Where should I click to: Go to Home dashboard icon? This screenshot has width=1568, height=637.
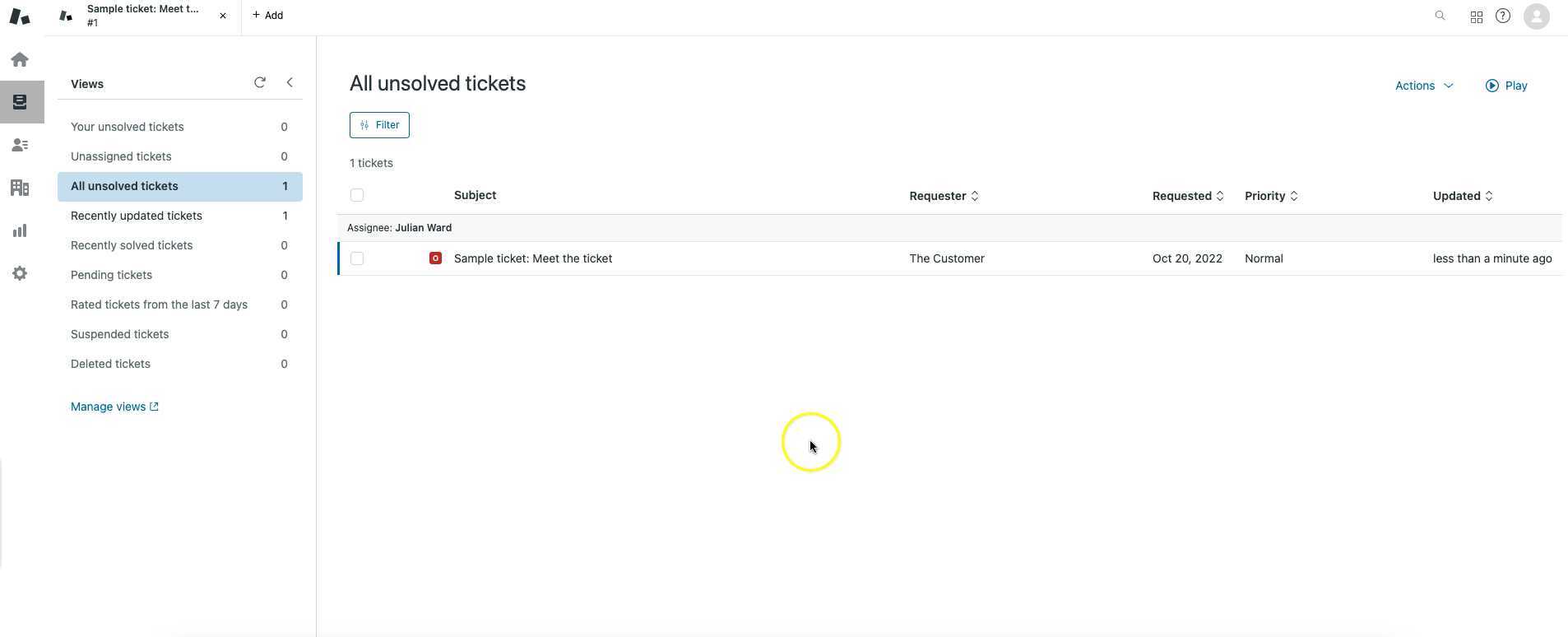(20, 59)
